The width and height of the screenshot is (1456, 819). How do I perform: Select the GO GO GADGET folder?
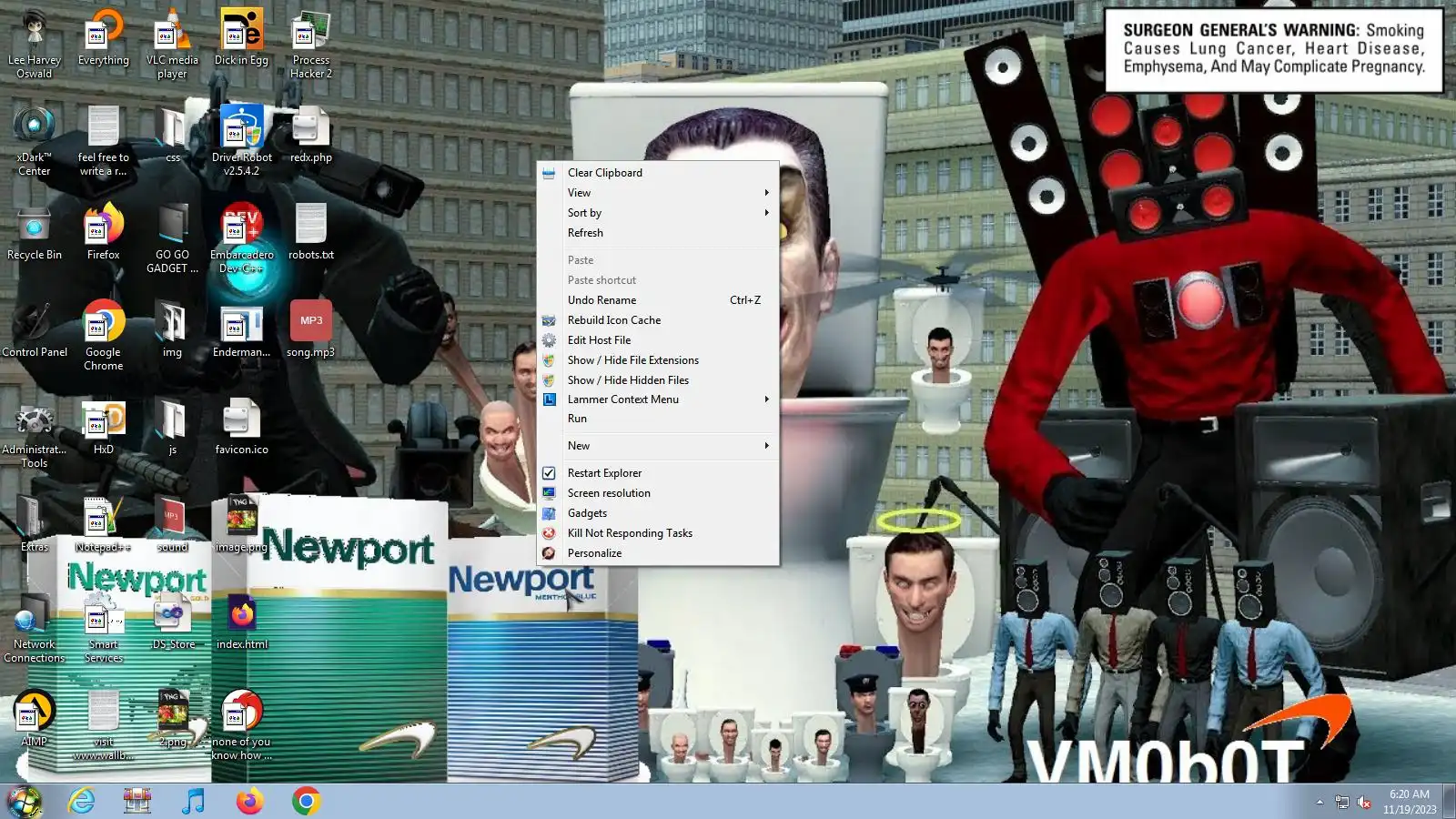pos(172,237)
